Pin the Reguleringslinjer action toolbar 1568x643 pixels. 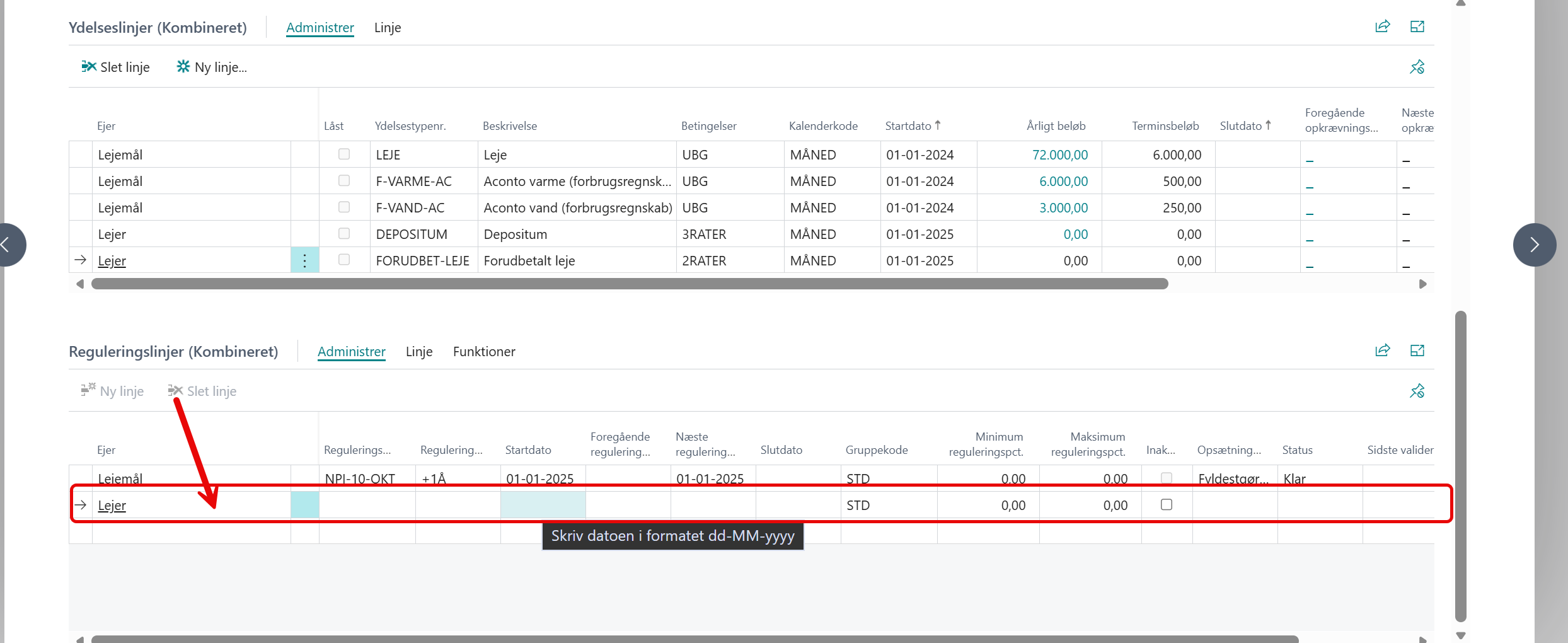coord(1417,391)
